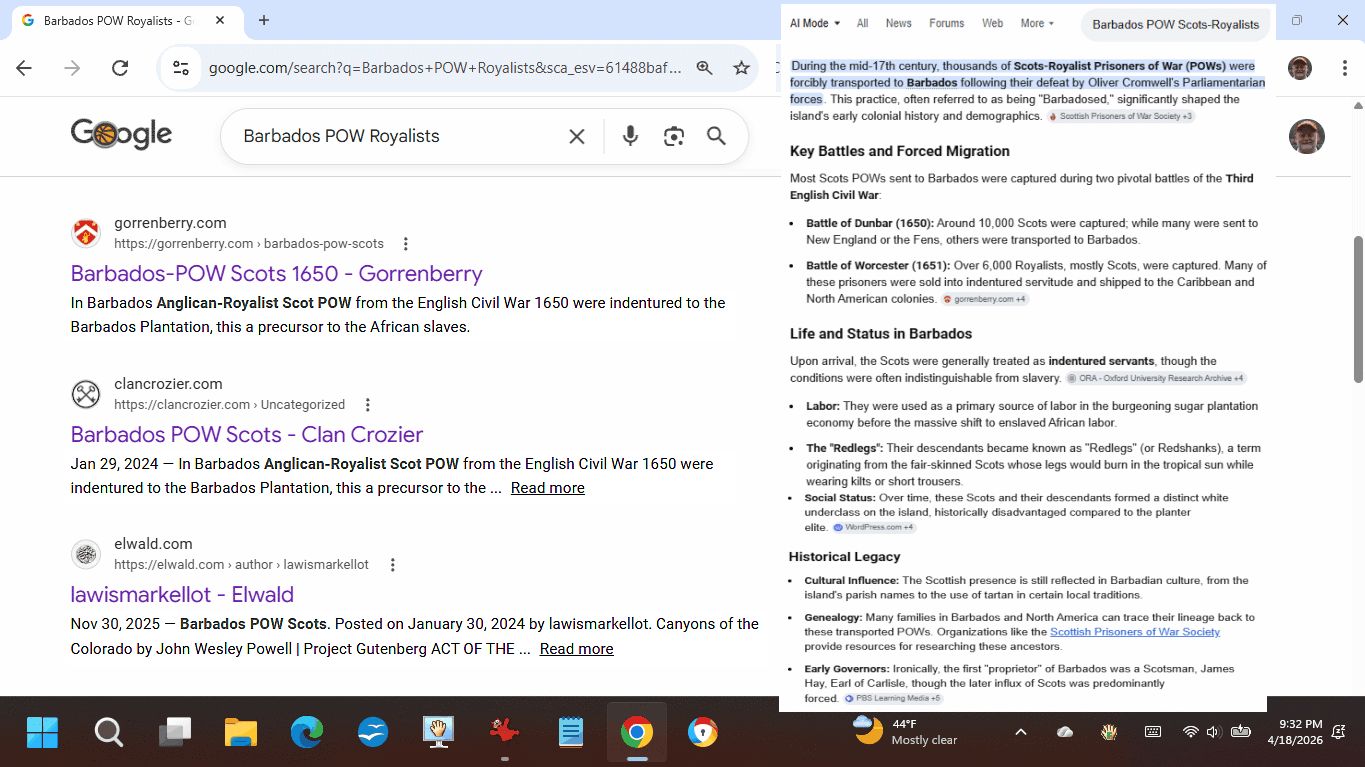
Task: Reload the current page
Action: point(120,68)
